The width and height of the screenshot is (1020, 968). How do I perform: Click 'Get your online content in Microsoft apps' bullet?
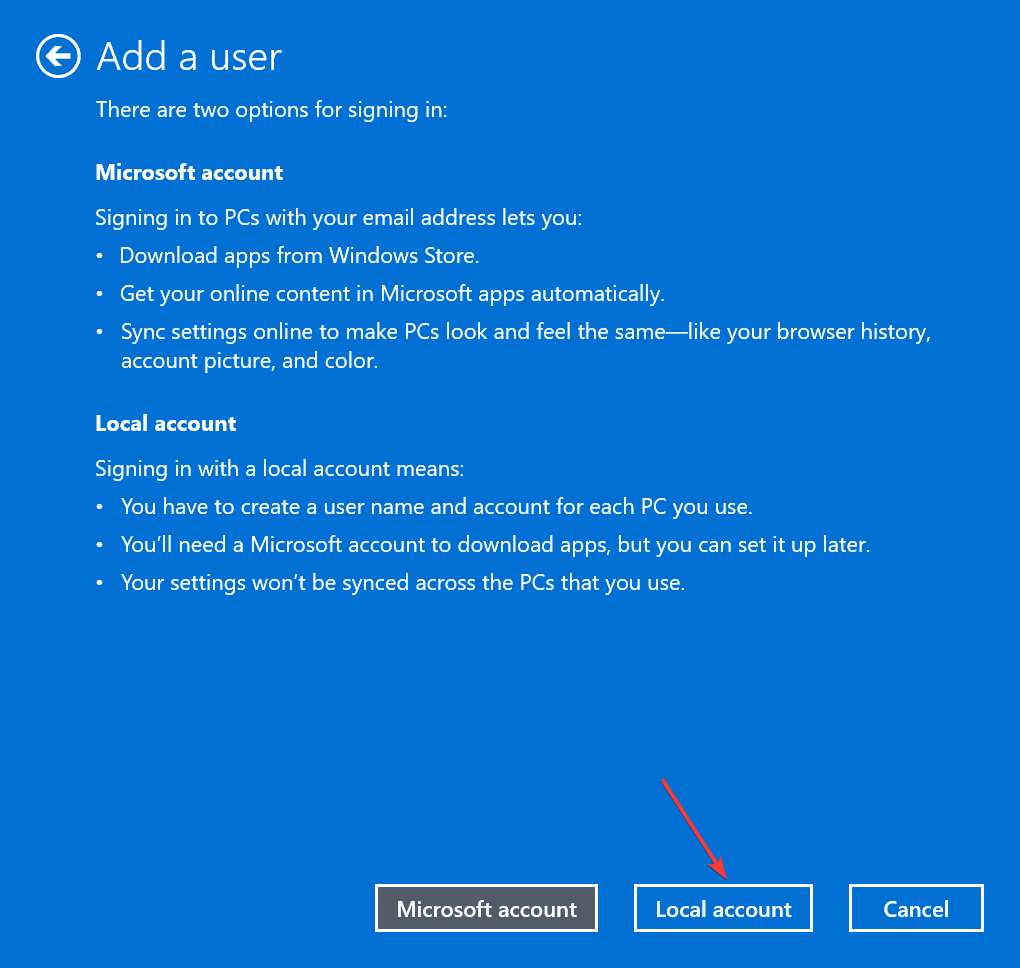(392, 293)
